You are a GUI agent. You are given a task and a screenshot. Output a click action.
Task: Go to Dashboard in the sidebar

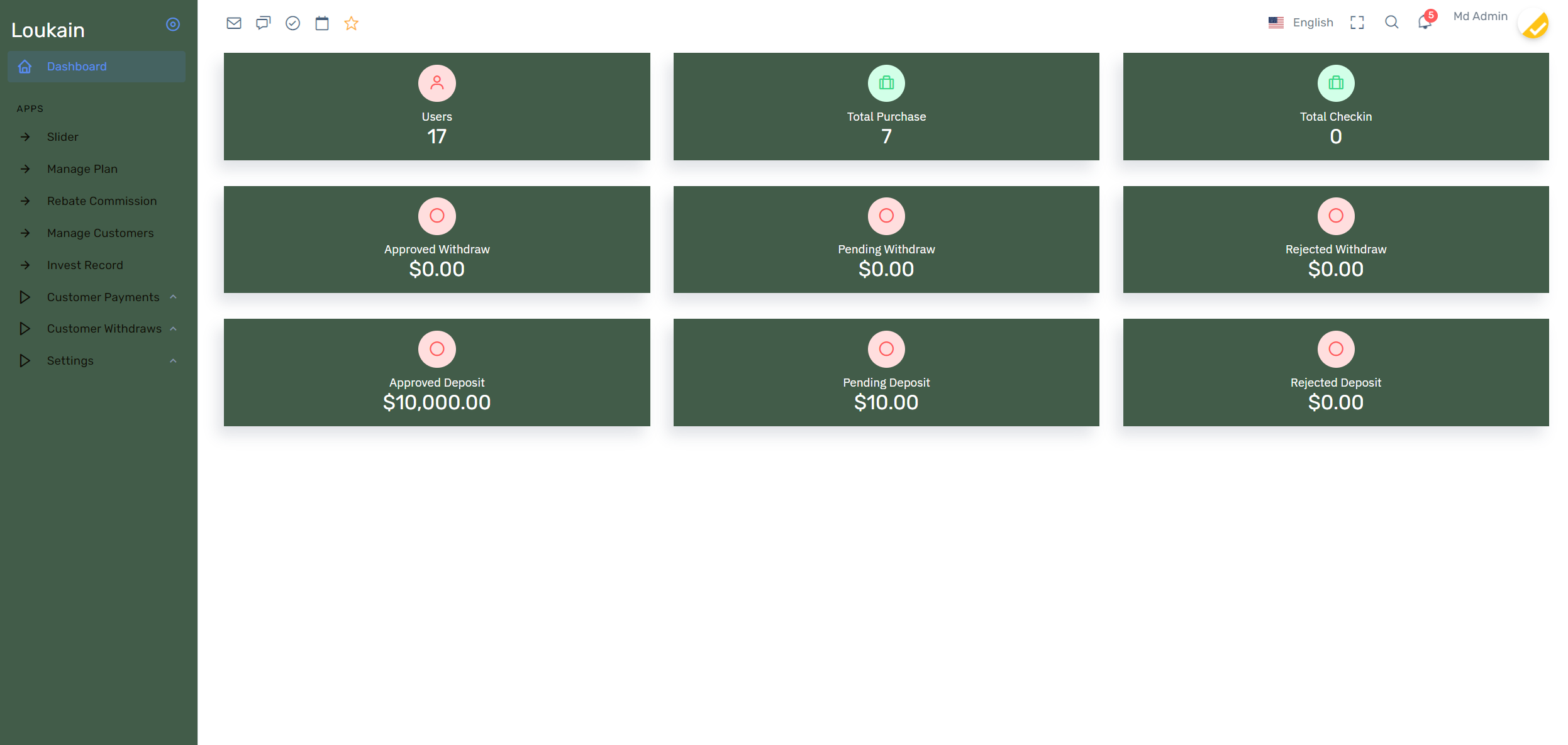[x=77, y=67]
